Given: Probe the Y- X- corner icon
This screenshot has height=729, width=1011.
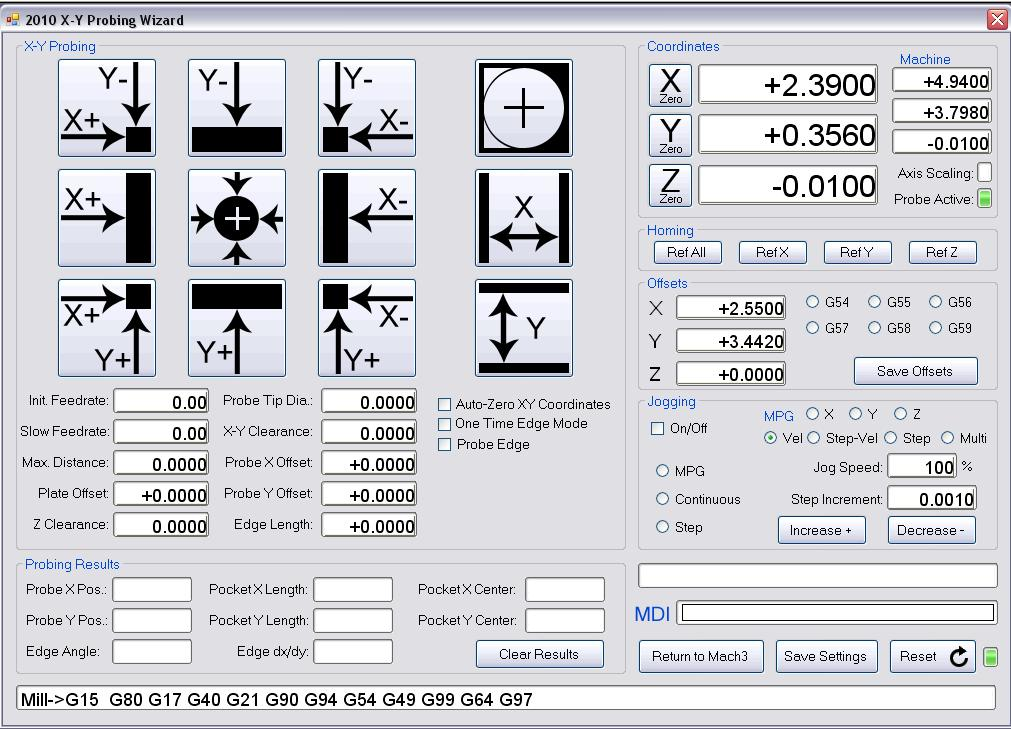Looking at the screenshot, I should point(367,108).
